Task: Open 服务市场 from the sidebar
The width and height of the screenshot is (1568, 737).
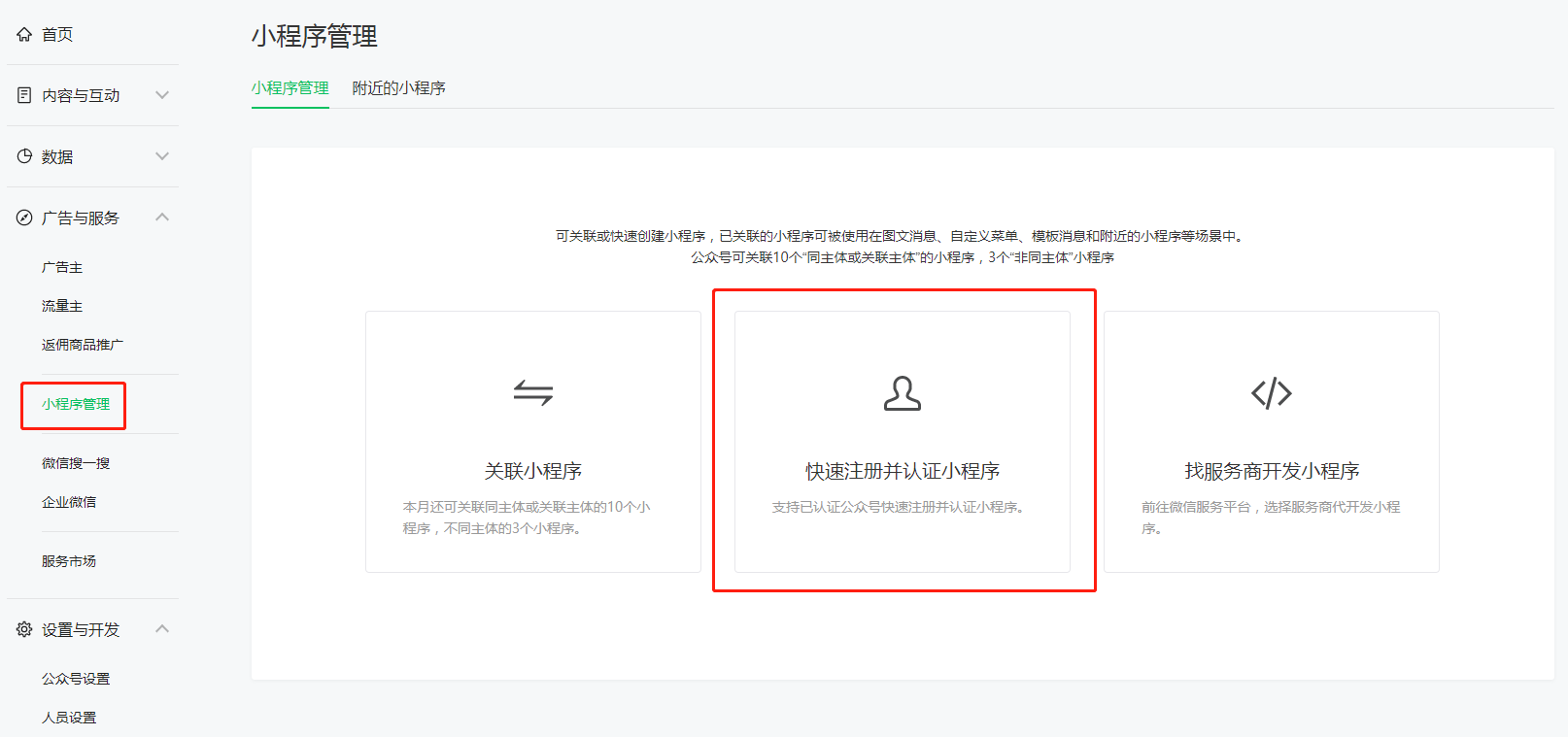Action: pyautogui.click(x=69, y=561)
